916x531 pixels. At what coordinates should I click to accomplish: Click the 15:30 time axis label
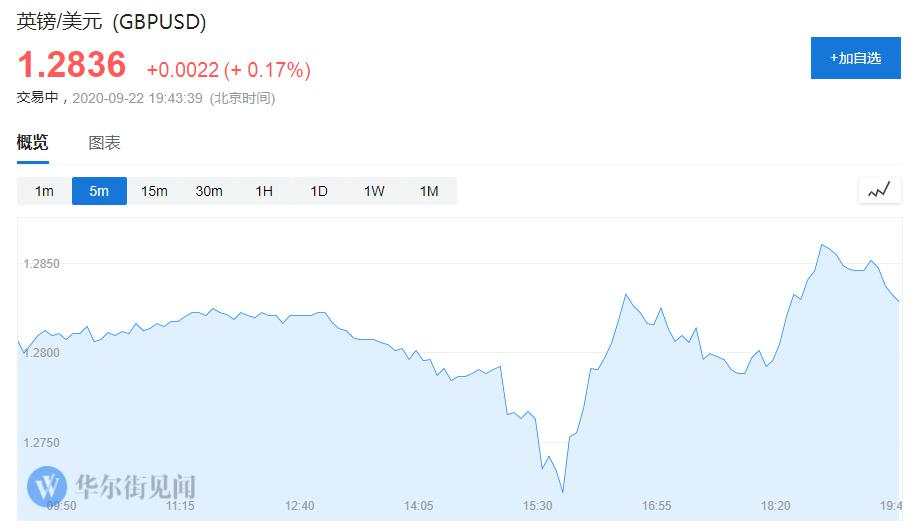[537, 506]
